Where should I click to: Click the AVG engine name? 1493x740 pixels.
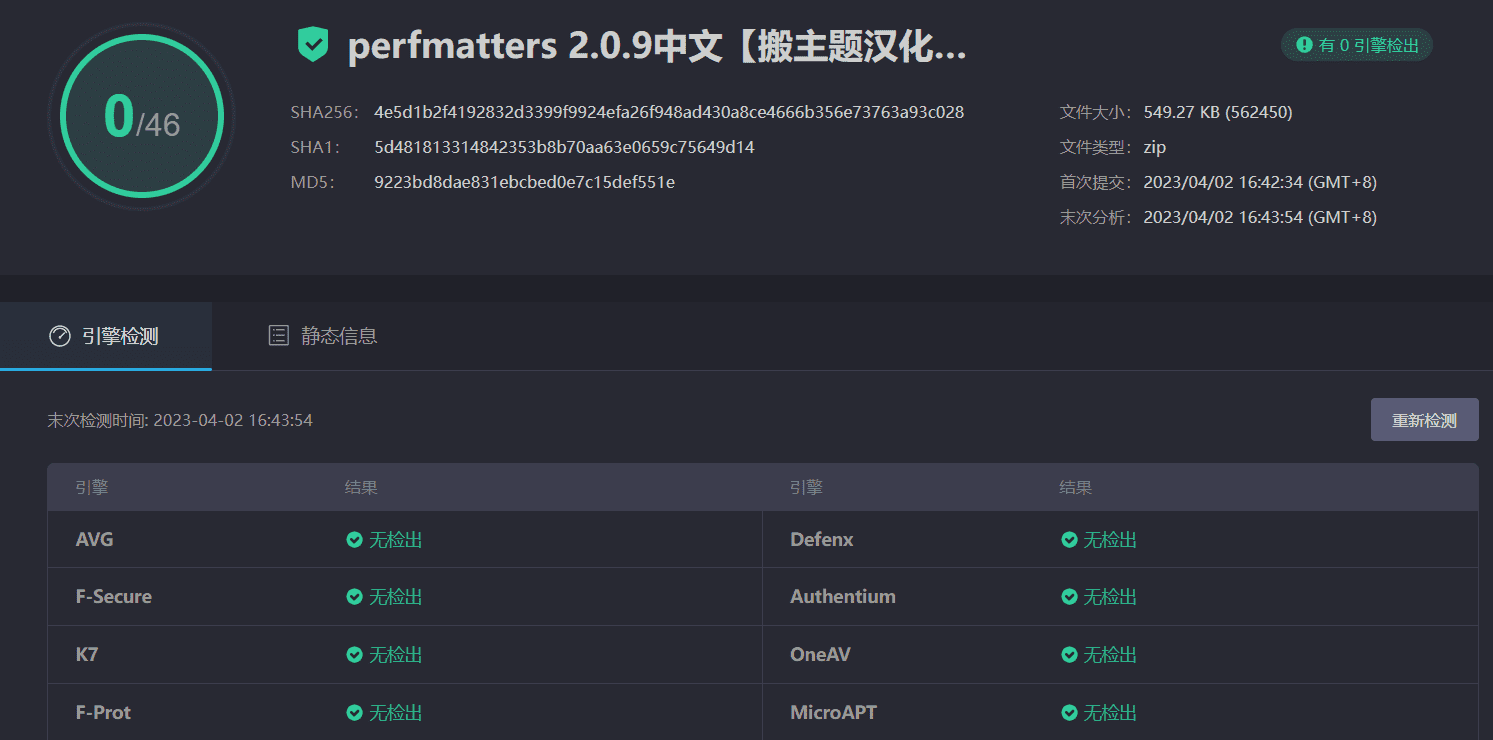[x=95, y=540]
